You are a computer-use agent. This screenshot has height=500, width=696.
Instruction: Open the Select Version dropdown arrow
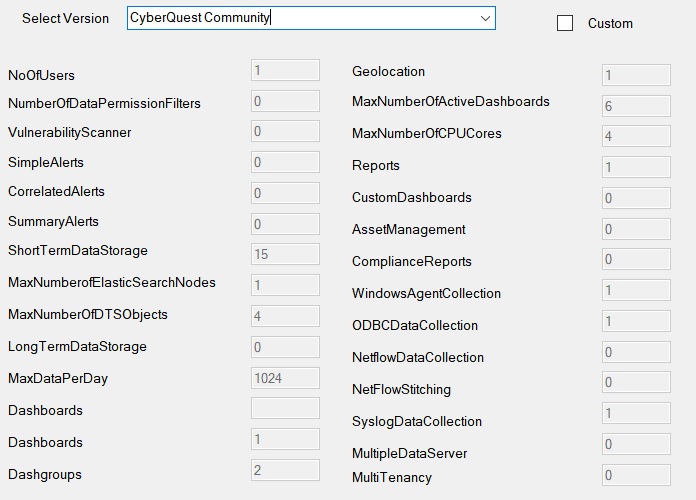click(485, 18)
